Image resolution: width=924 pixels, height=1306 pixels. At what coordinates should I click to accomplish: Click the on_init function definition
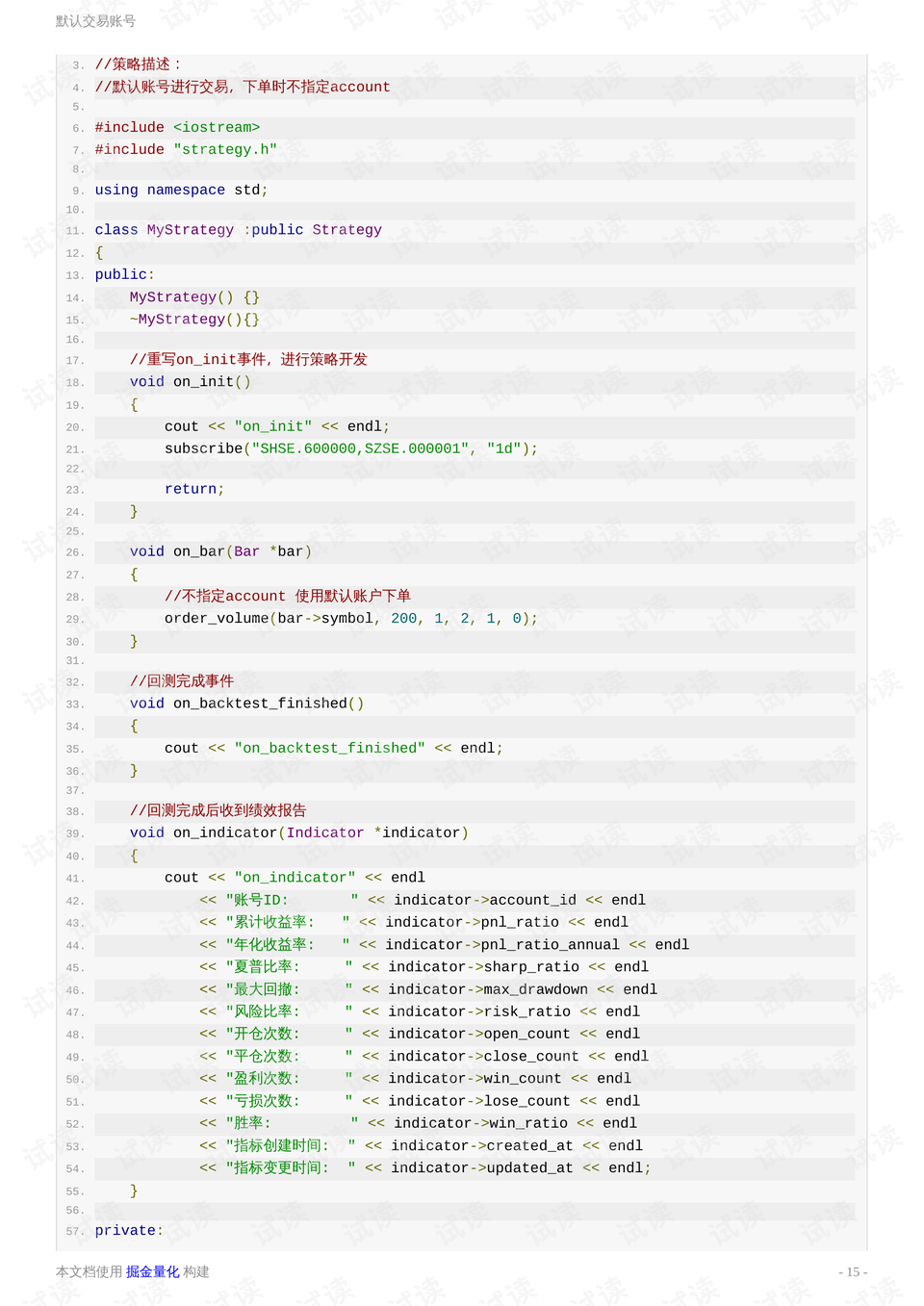tap(189, 381)
